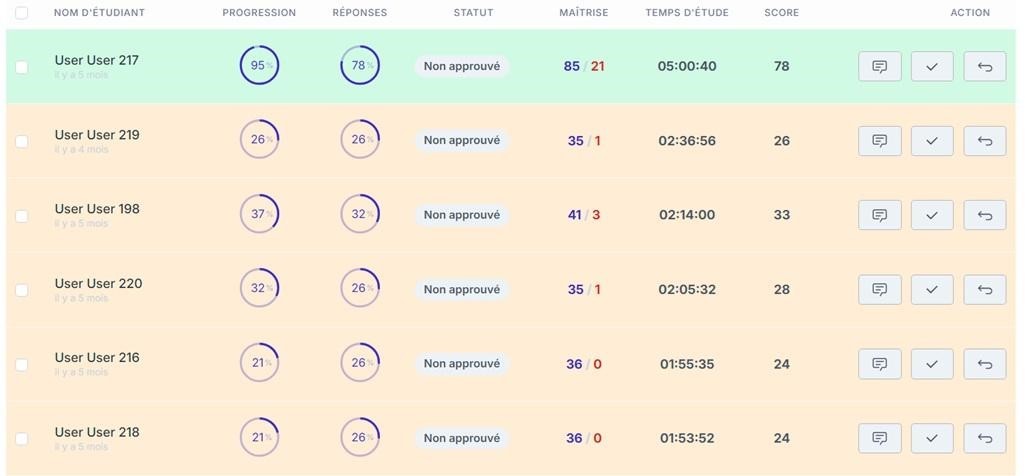Click Non approuvé status of User User 198
Viewport: 1025px width, 476px height.
[462, 215]
